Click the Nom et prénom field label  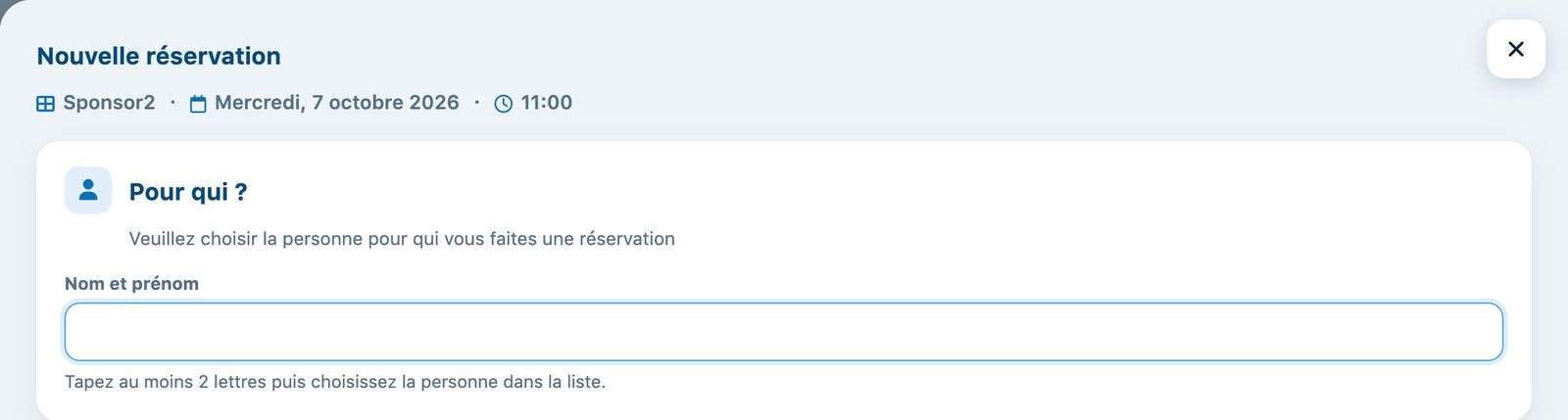[x=131, y=284]
